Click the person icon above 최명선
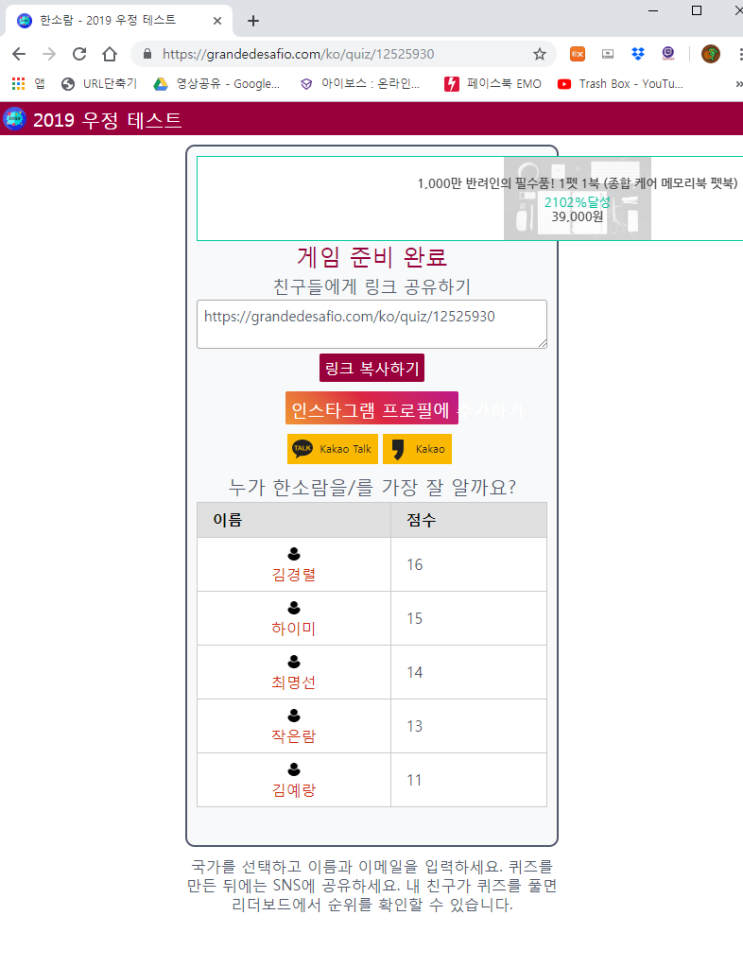The width and height of the screenshot is (743, 967). coord(294,662)
